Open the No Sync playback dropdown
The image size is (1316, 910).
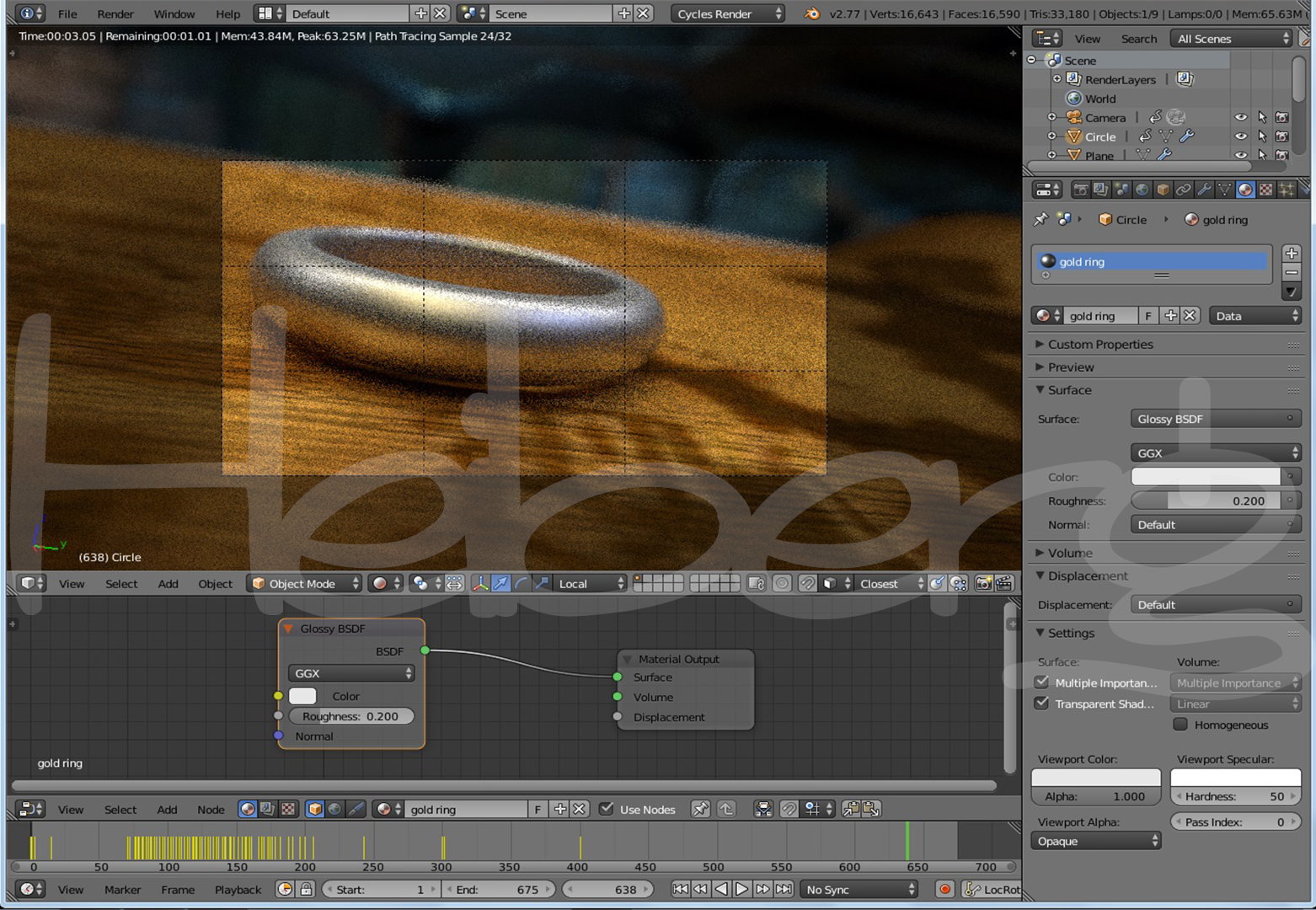click(x=859, y=889)
